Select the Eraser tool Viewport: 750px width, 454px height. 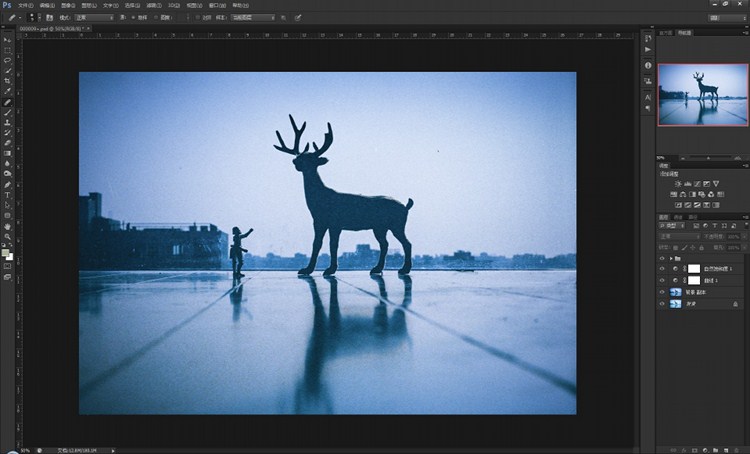7,143
